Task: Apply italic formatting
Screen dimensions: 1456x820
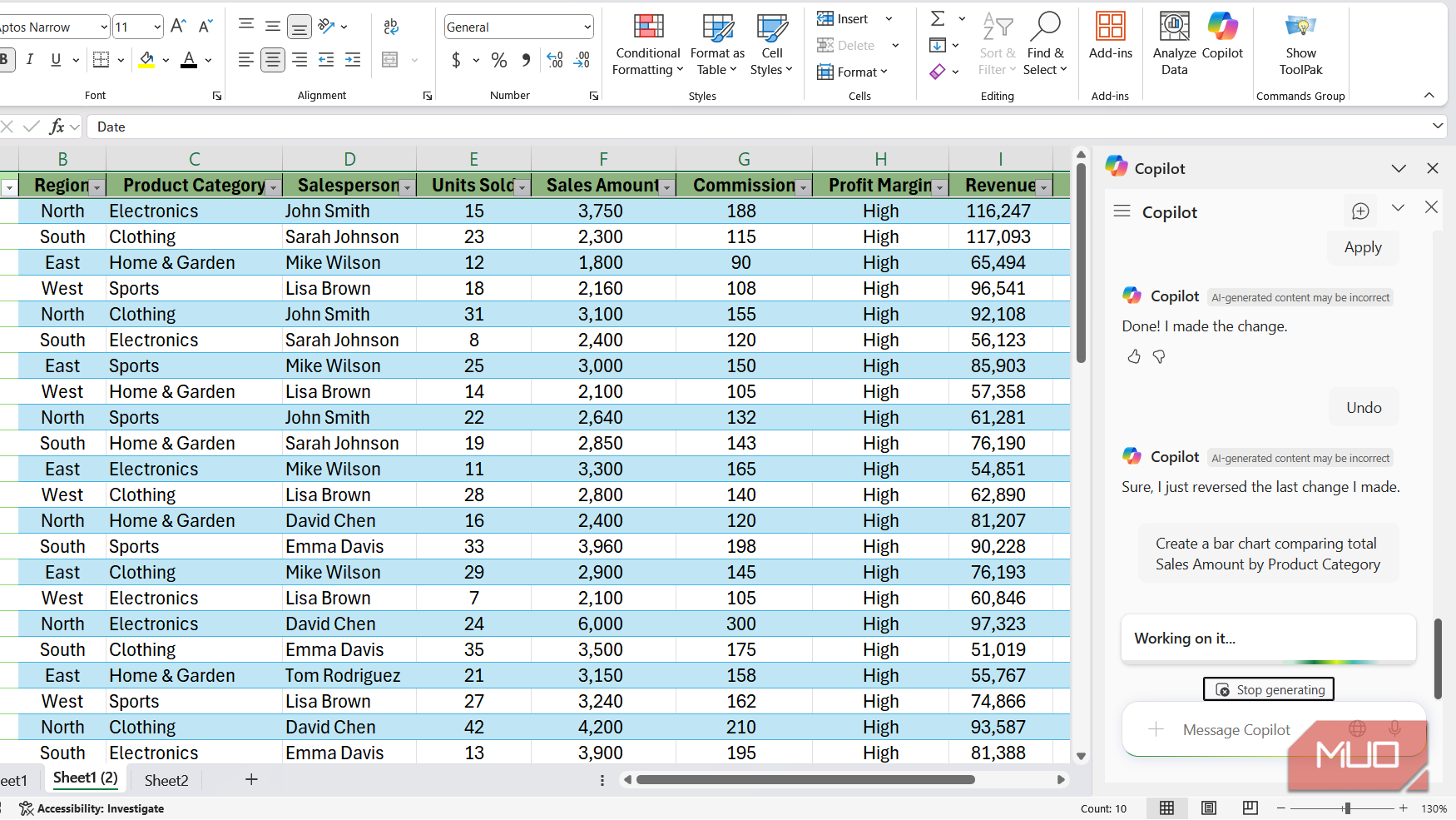Action: (30, 59)
